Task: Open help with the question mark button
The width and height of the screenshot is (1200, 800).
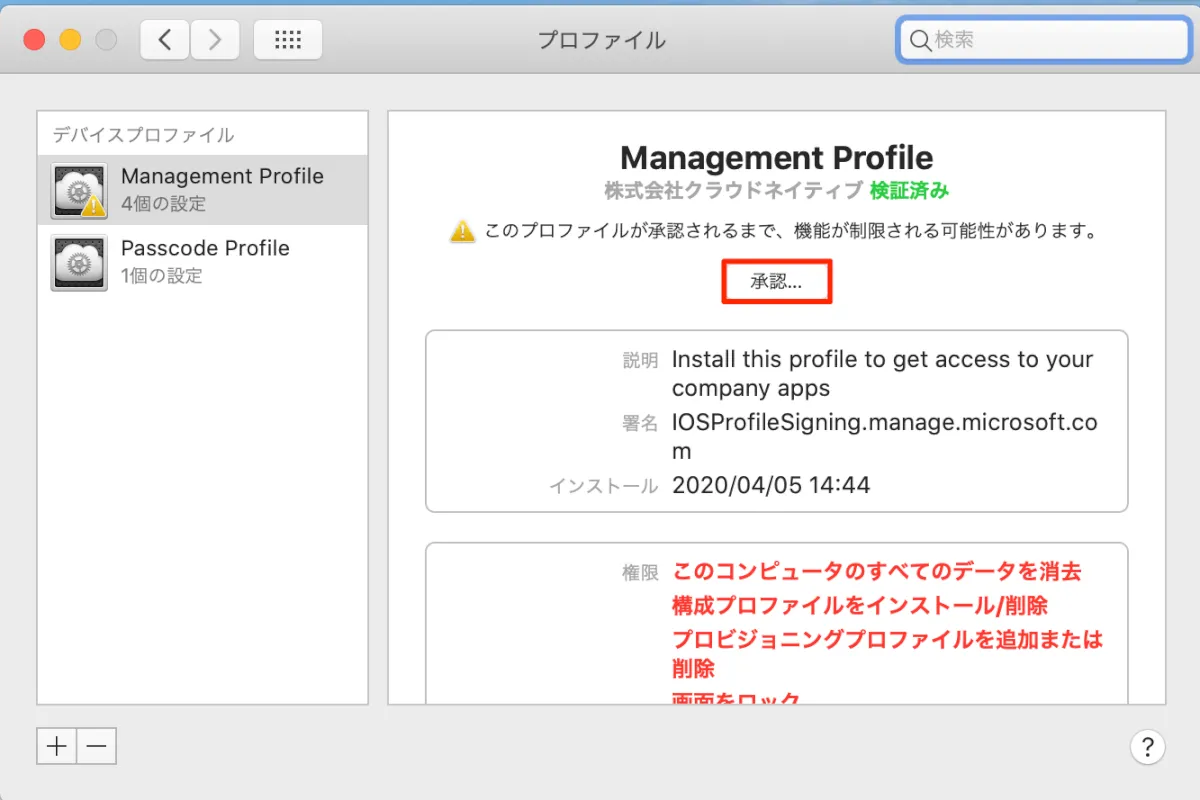Action: pyautogui.click(x=1147, y=746)
